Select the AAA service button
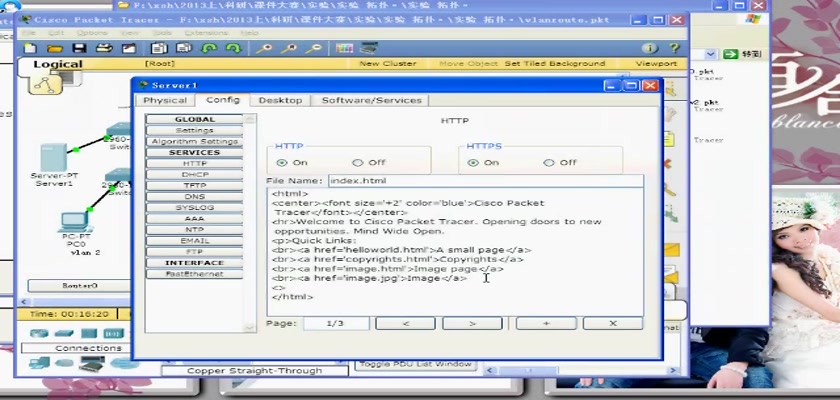The height and width of the screenshot is (400, 840). [x=194, y=219]
